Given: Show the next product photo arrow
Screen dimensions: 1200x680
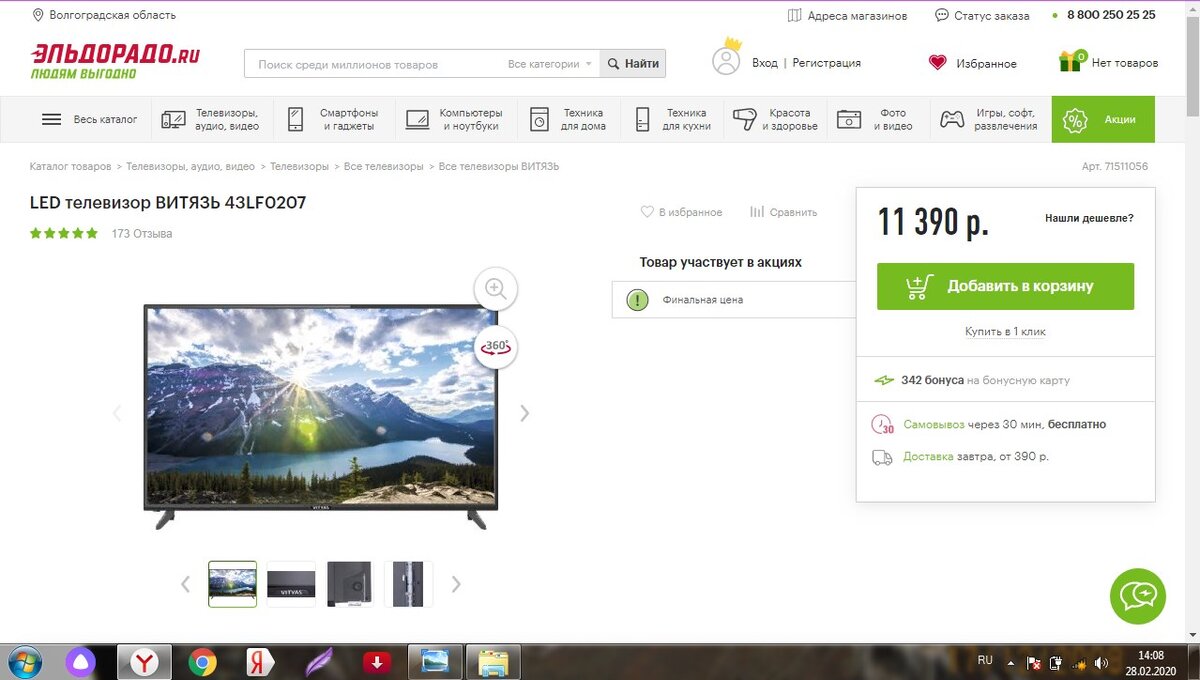Looking at the screenshot, I should tap(524, 413).
